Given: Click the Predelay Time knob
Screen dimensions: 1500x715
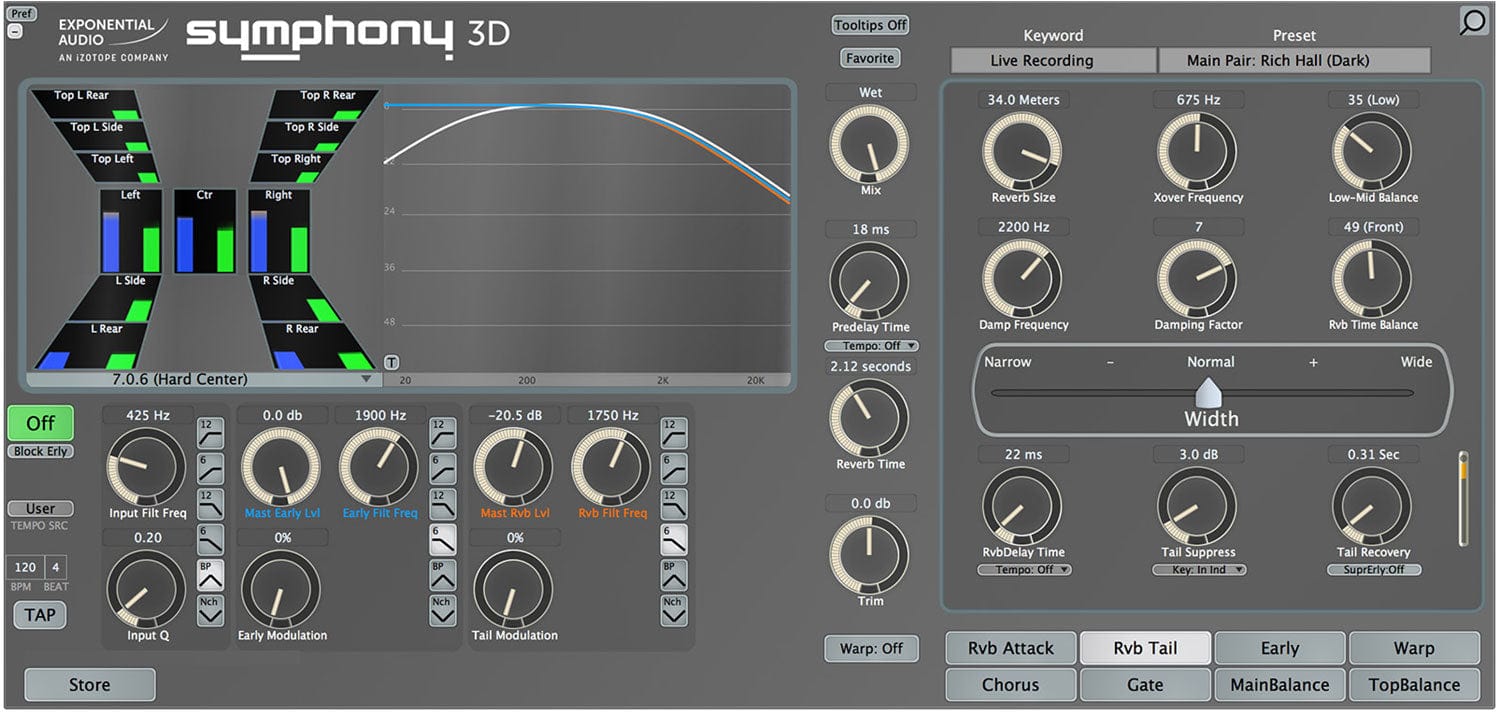Looking at the screenshot, I should 870,281.
